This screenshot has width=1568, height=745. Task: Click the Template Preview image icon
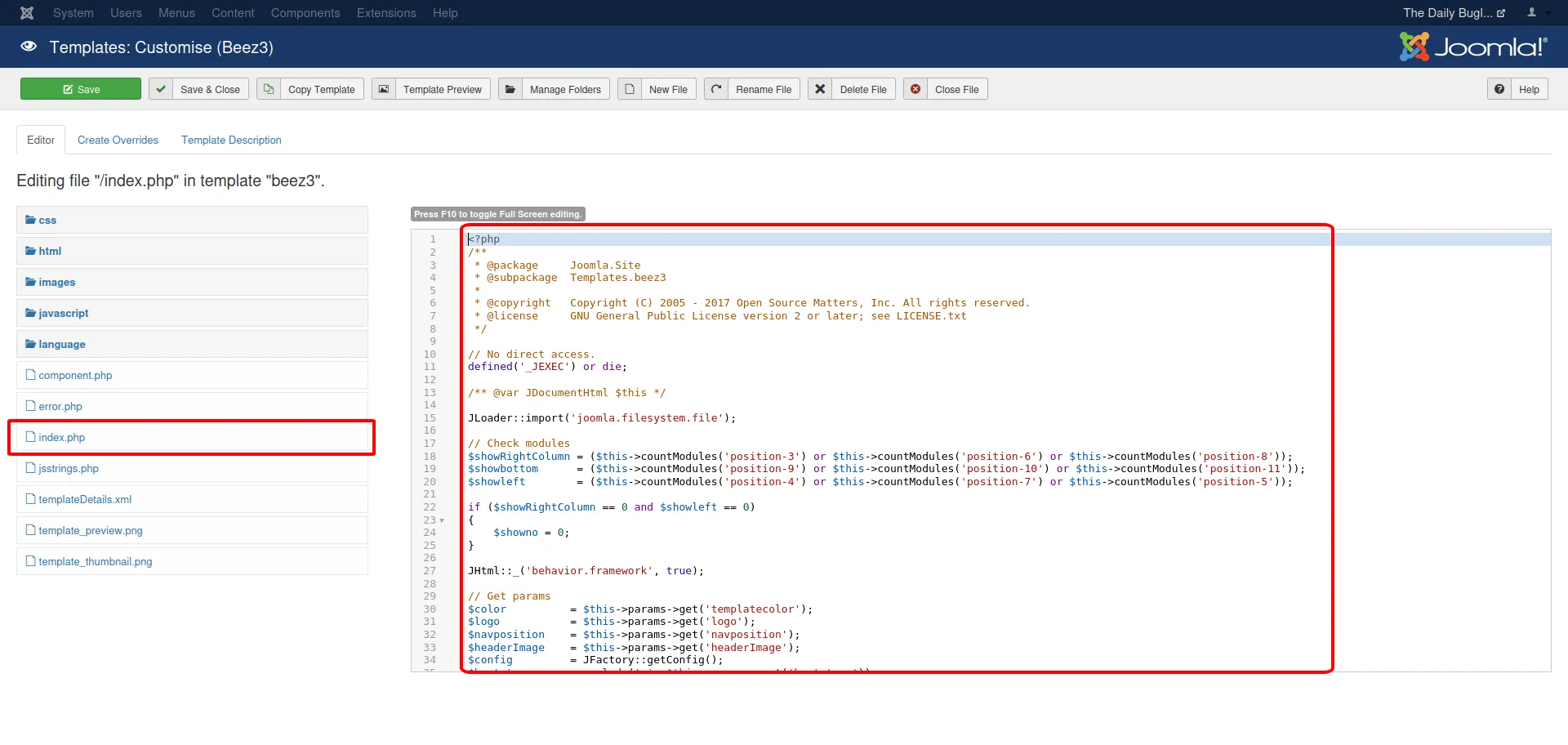pos(384,89)
